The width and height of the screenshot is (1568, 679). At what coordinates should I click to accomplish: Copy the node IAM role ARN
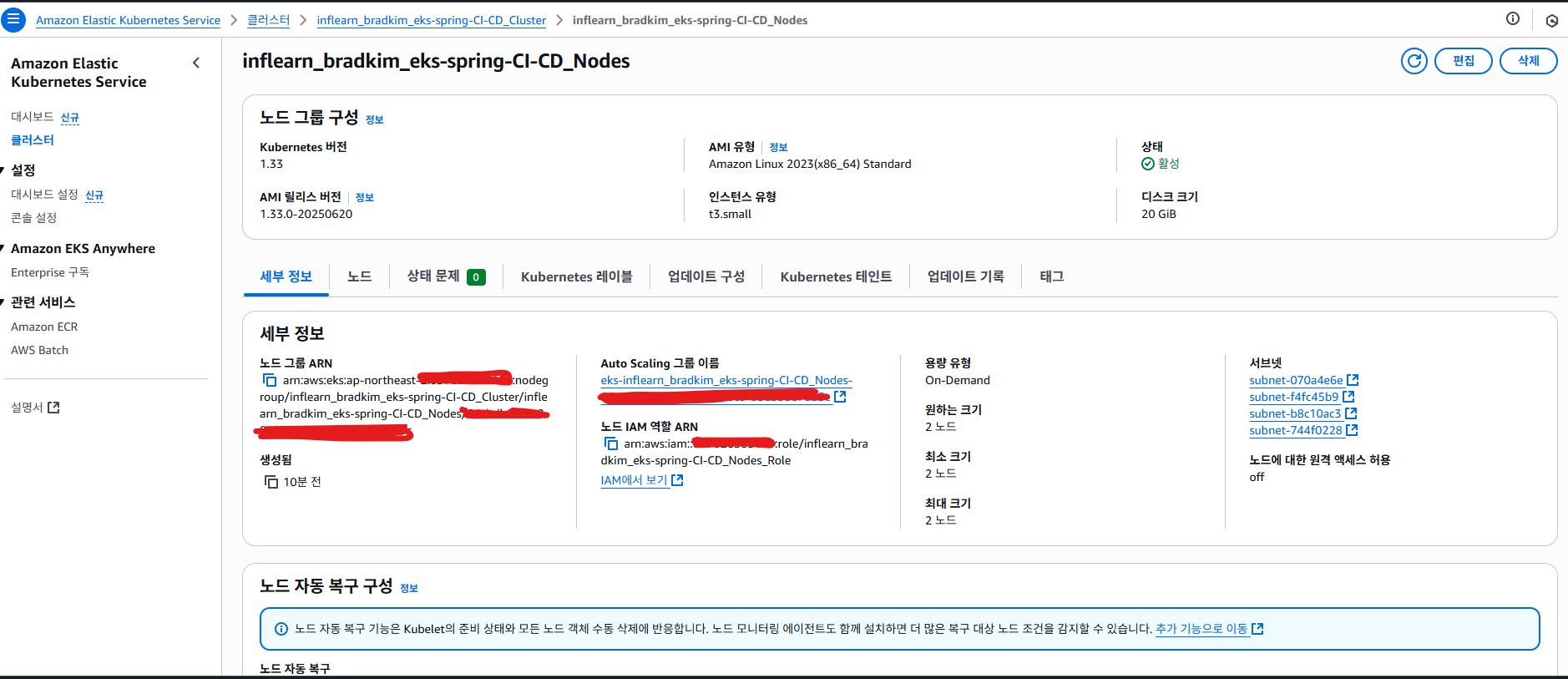coord(610,443)
